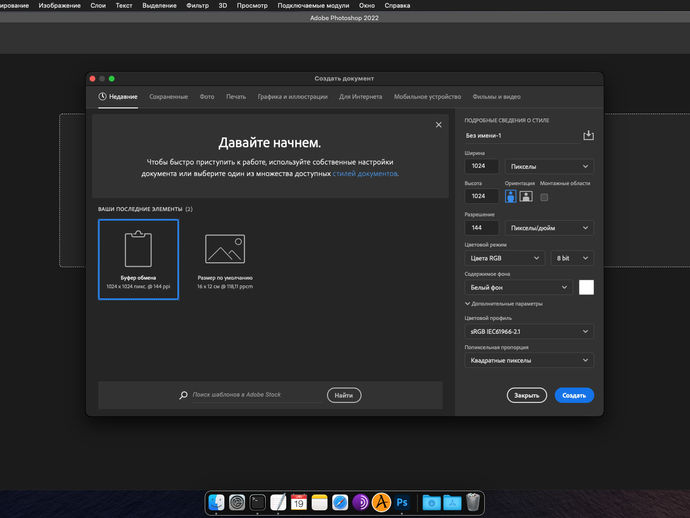Open the Текст menu
Image resolution: width=690 pixels, height=518 pixels.
[124, 5]
